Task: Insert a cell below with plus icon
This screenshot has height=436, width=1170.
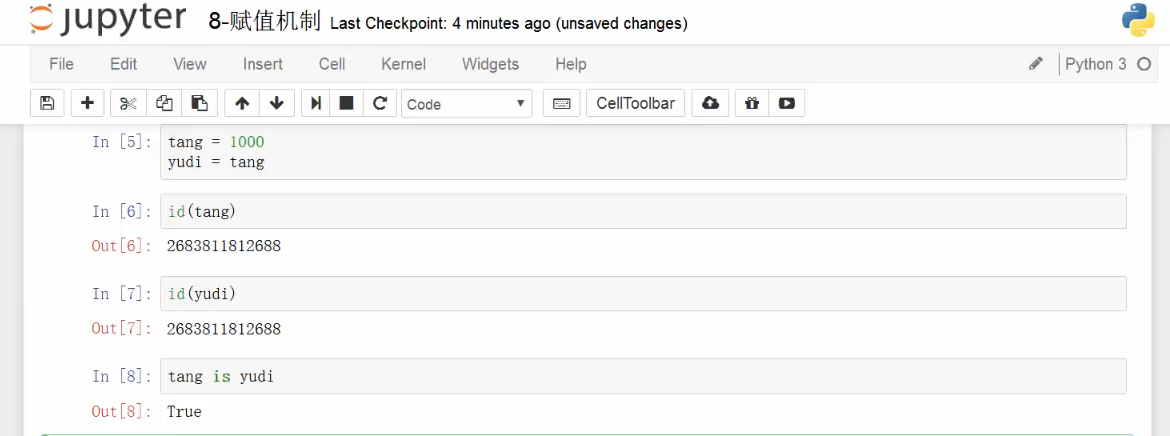Action: tap(87, 103)
